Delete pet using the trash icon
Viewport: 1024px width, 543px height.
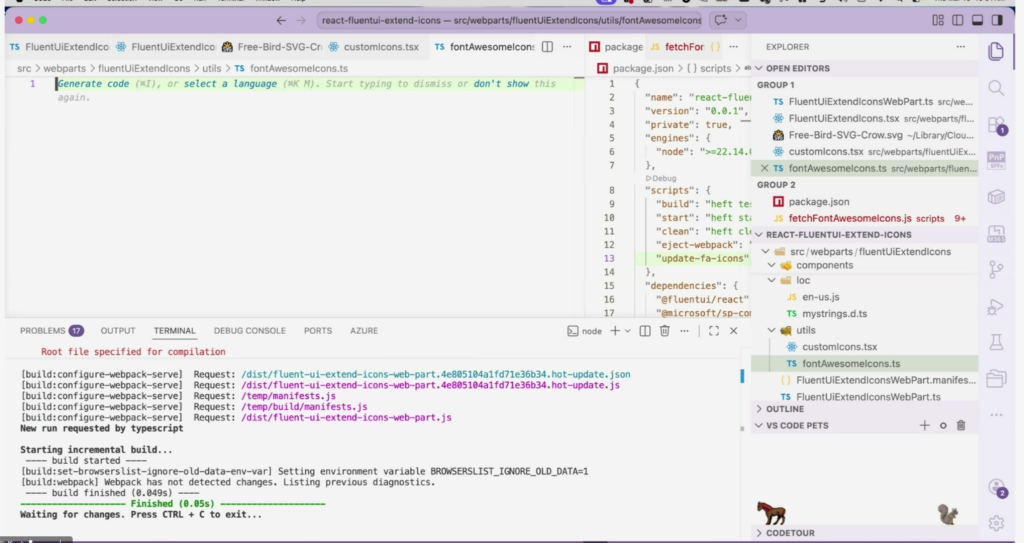(961, 425)
